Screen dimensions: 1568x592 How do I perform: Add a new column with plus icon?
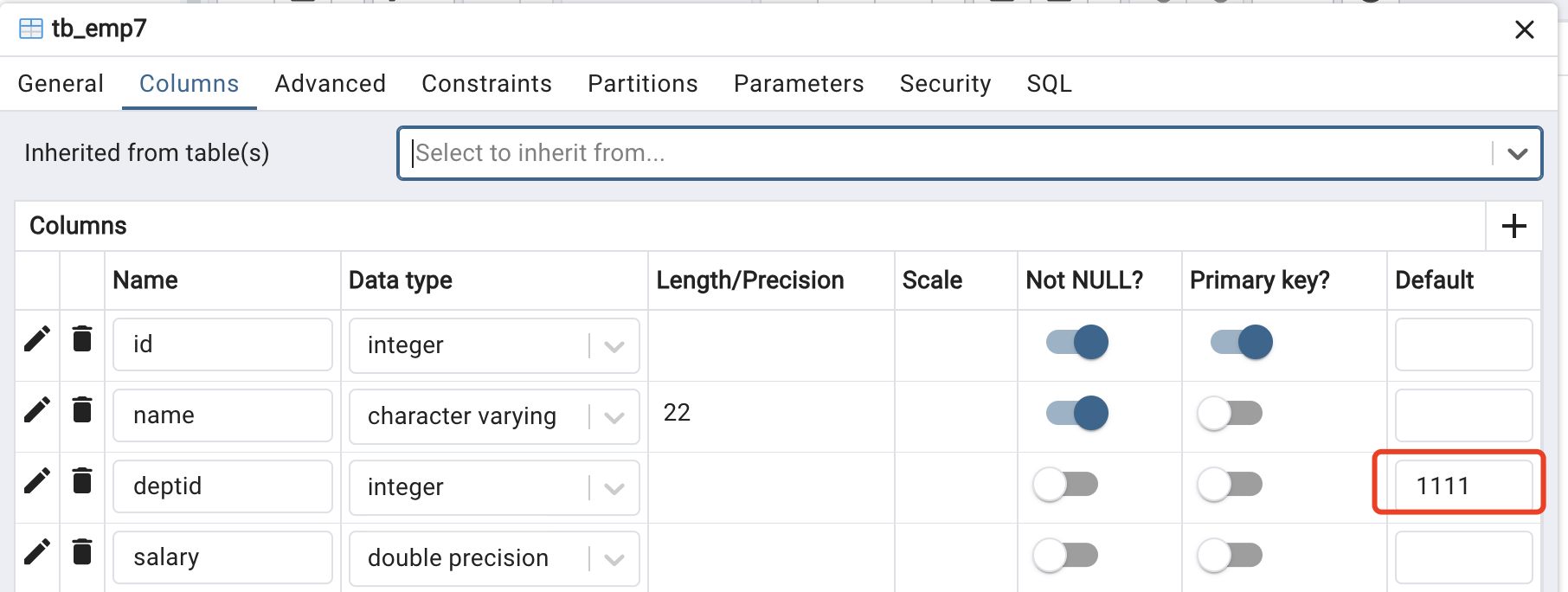click(1513, 226)
